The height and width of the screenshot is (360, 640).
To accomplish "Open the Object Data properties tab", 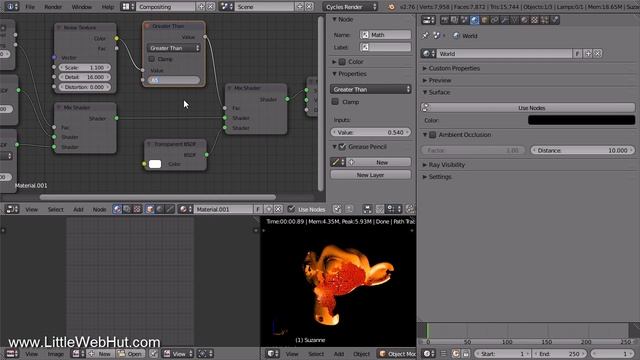I will pyautogui.click(x=514, y=20).
